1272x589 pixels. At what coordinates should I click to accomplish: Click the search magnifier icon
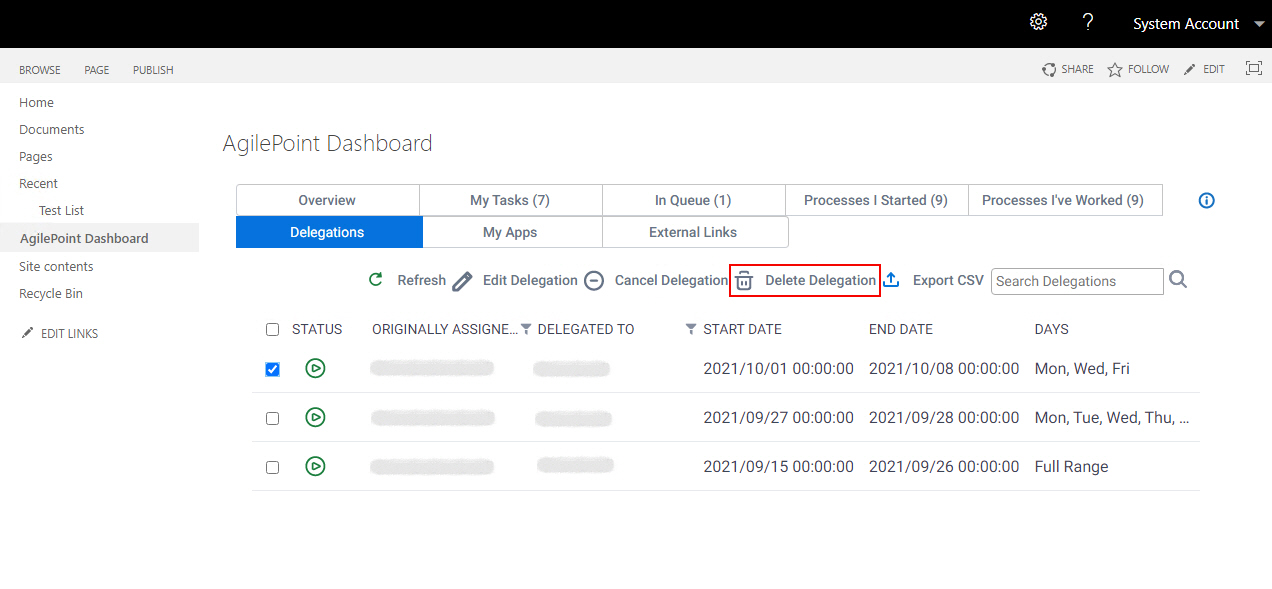point(1178,280)
